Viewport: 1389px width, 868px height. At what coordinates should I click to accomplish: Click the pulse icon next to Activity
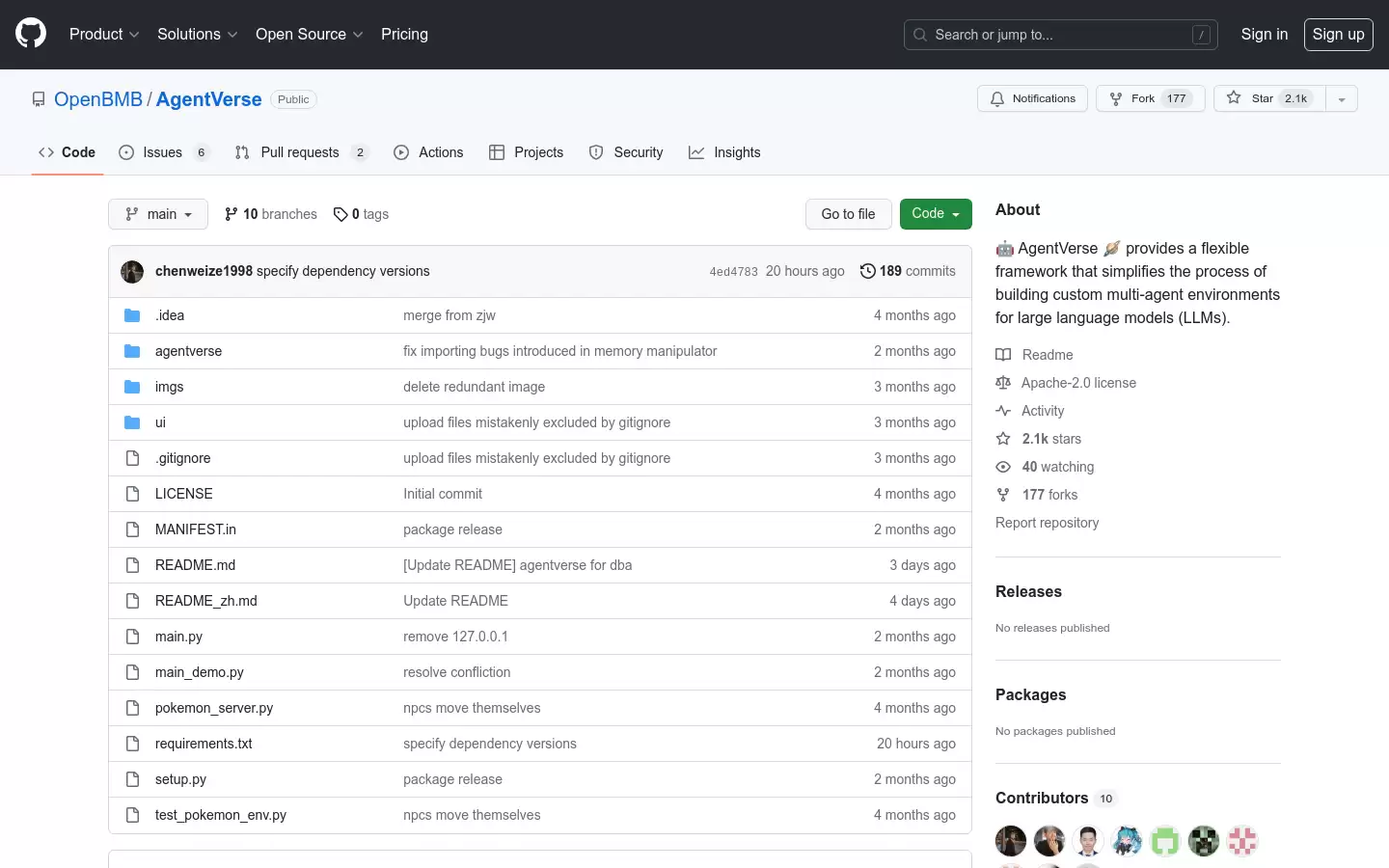pos(1003,411)
